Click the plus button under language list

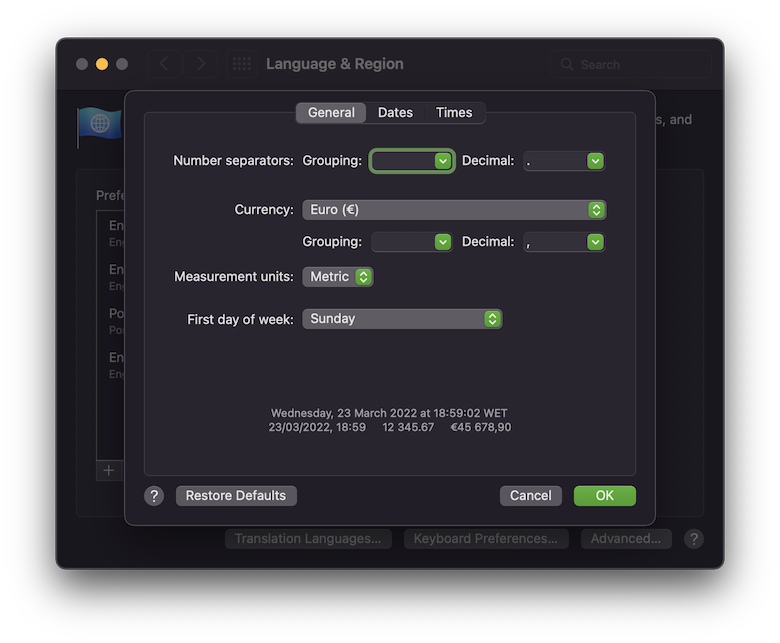[109, 470]
